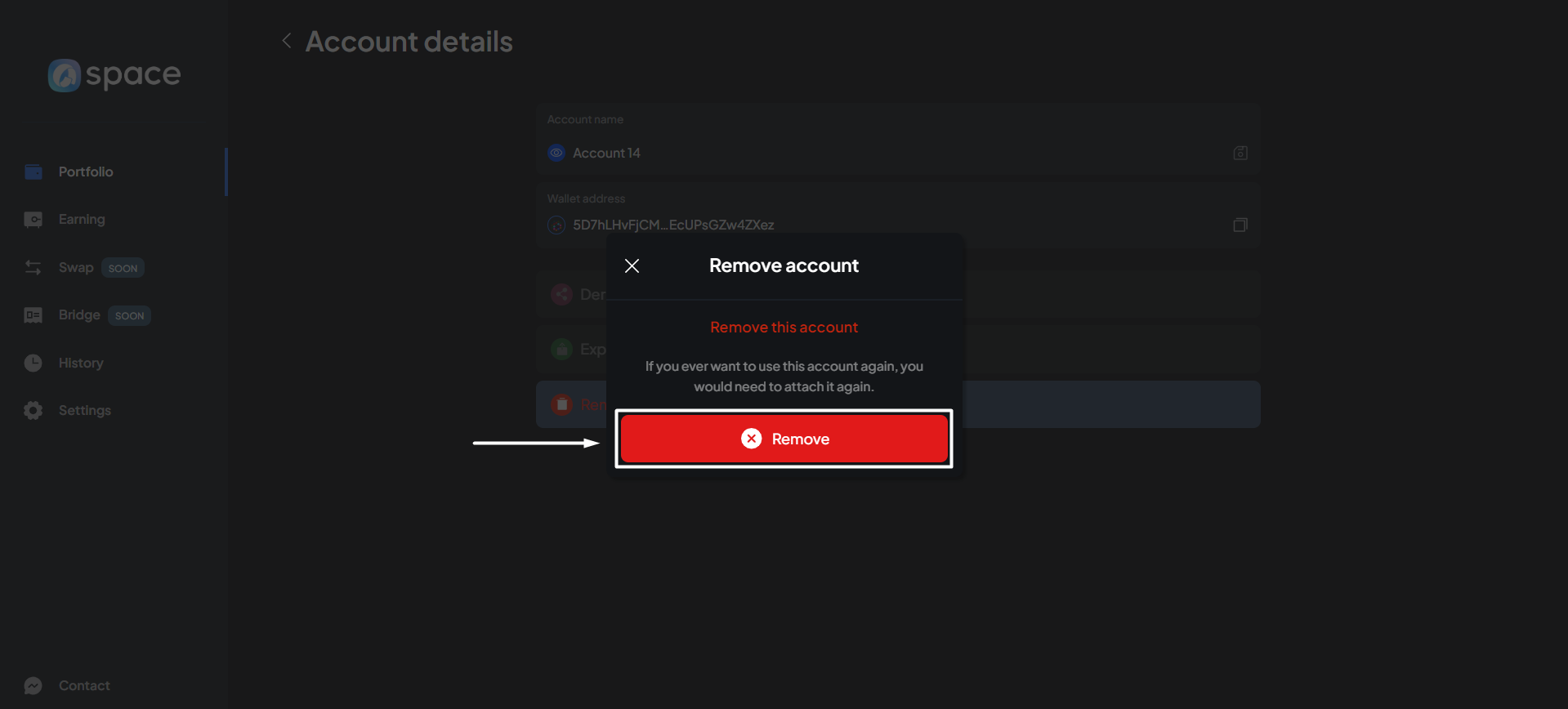Click the blue avatar icon beside Account 14

click(x=556, y=153)
